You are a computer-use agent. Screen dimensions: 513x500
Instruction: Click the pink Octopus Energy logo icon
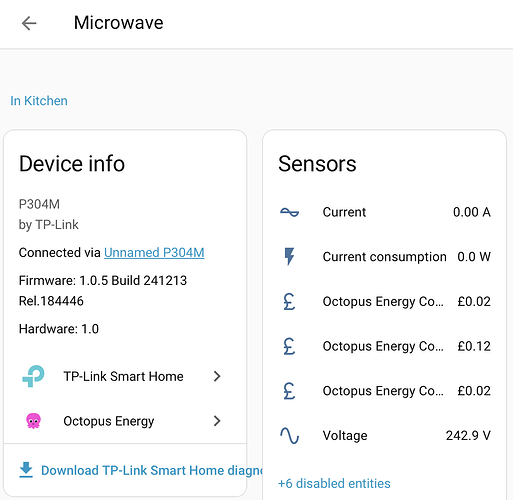[33, 421]
